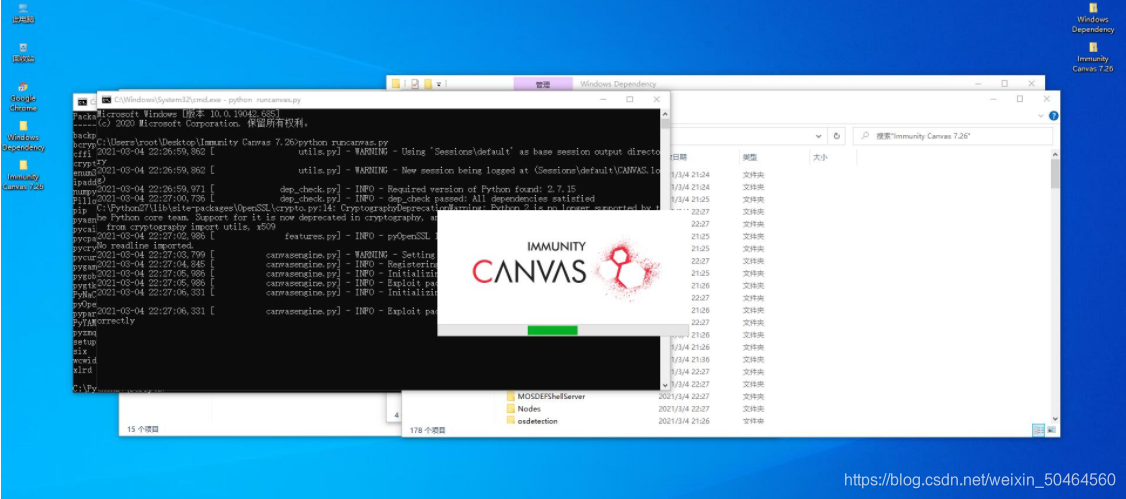Image resolution: width=1126 pixels, height=499 pixels.
Task: Click the osdetection folder icon
Action: click(x=511, y=421)
